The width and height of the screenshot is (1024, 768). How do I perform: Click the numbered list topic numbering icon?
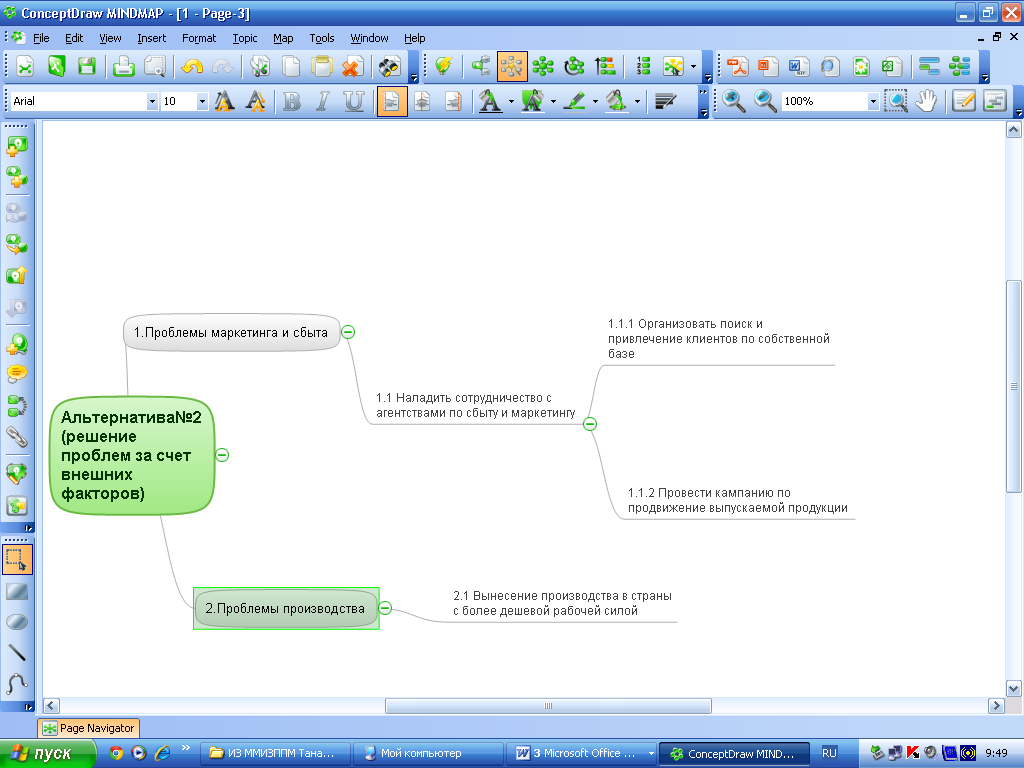643,67
